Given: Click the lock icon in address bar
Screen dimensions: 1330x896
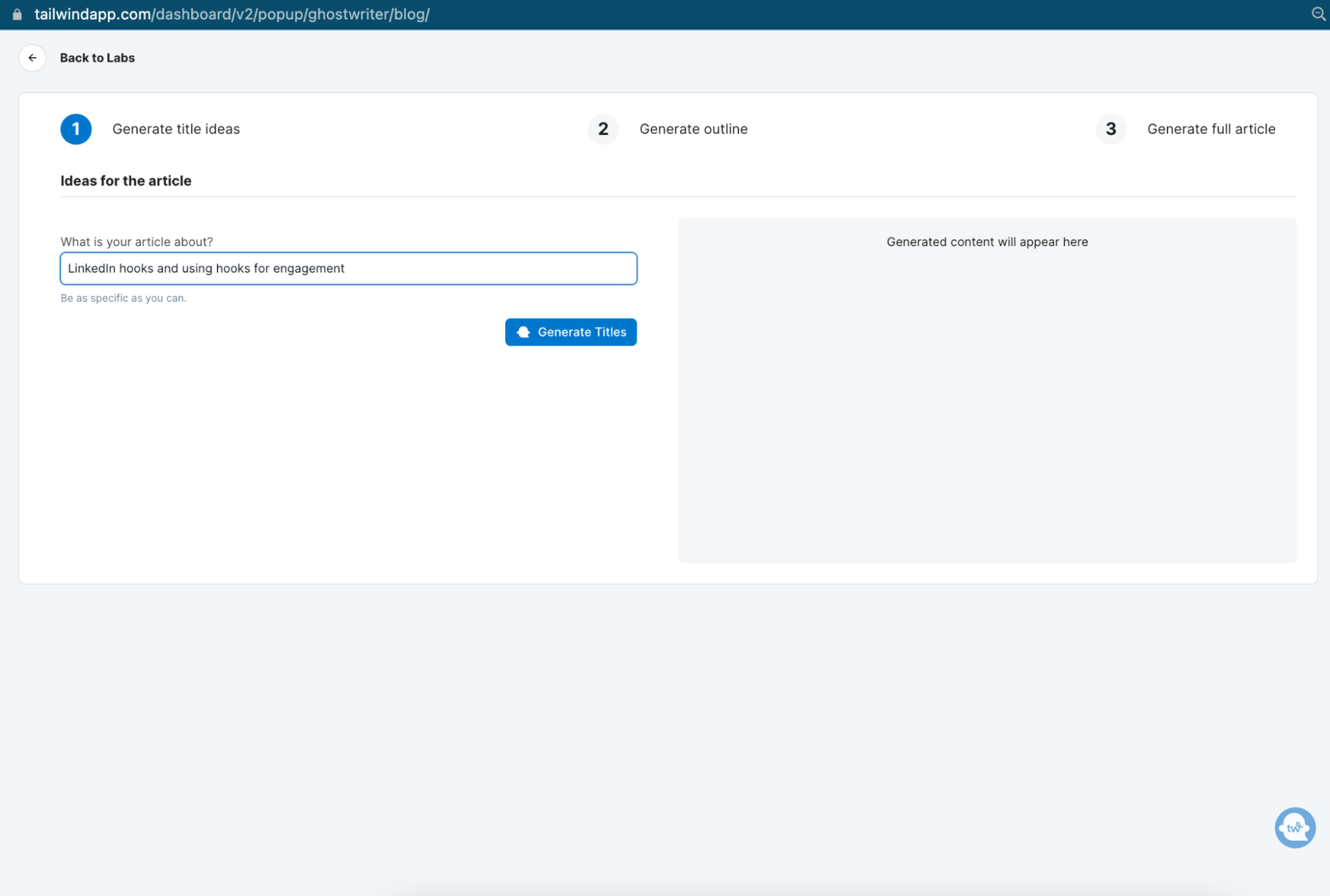Looking at the screenshot, I should (x=17, y=14).
